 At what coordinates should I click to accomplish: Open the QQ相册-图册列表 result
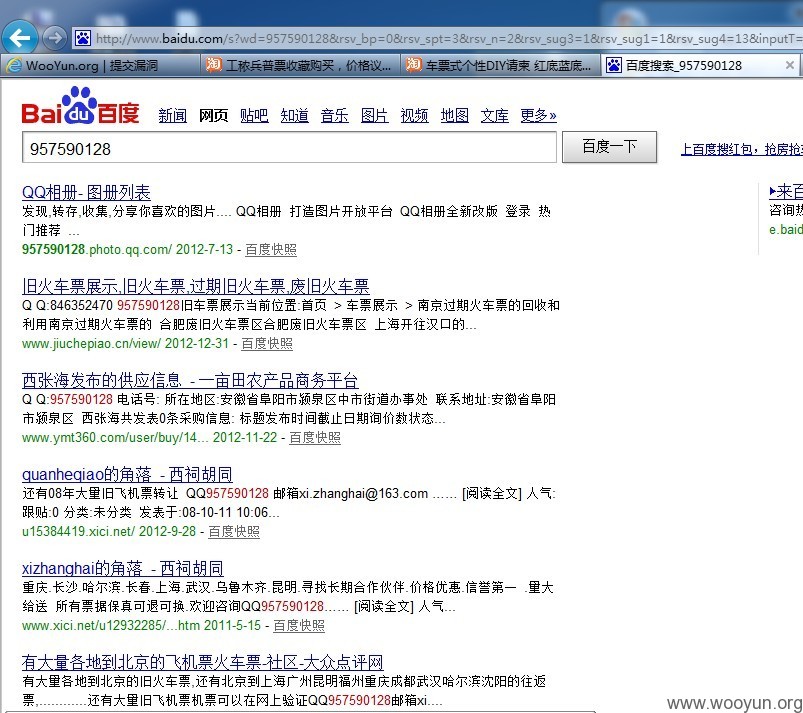tap(86, 193)
